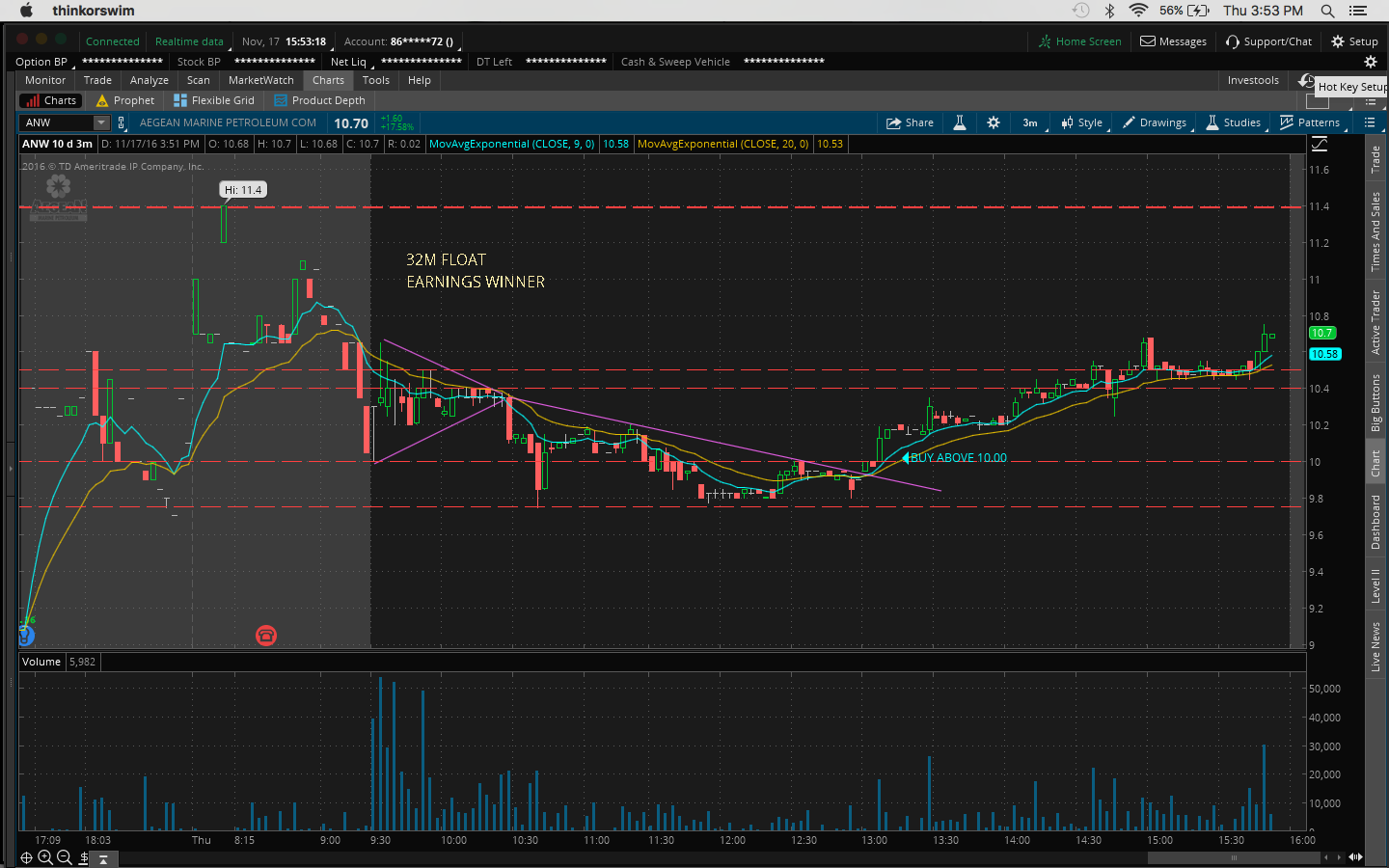Click the blue lightbulb chart icon

point(26,635)
